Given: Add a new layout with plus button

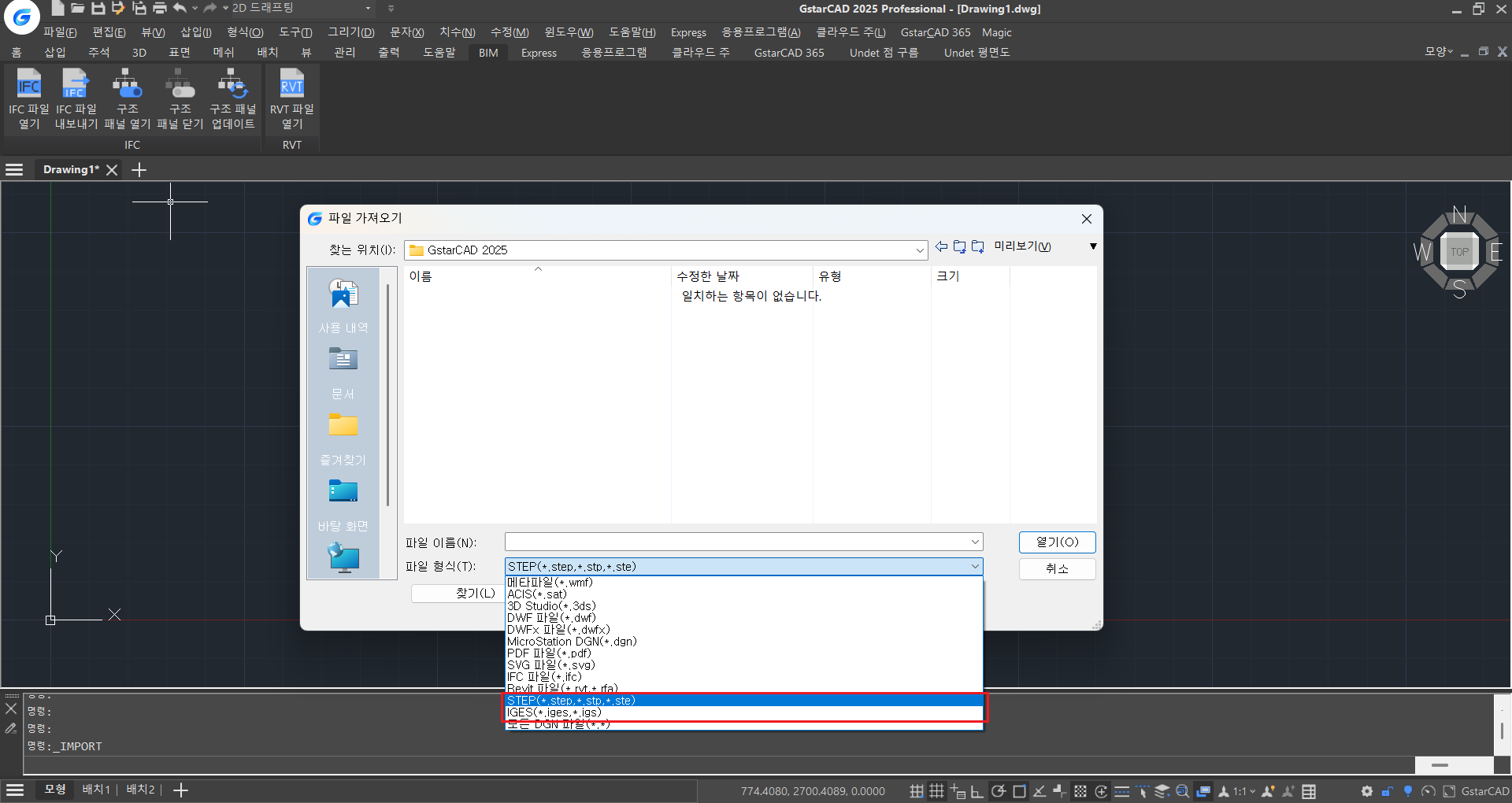Looking at the screenshot, I should point(180,790).
